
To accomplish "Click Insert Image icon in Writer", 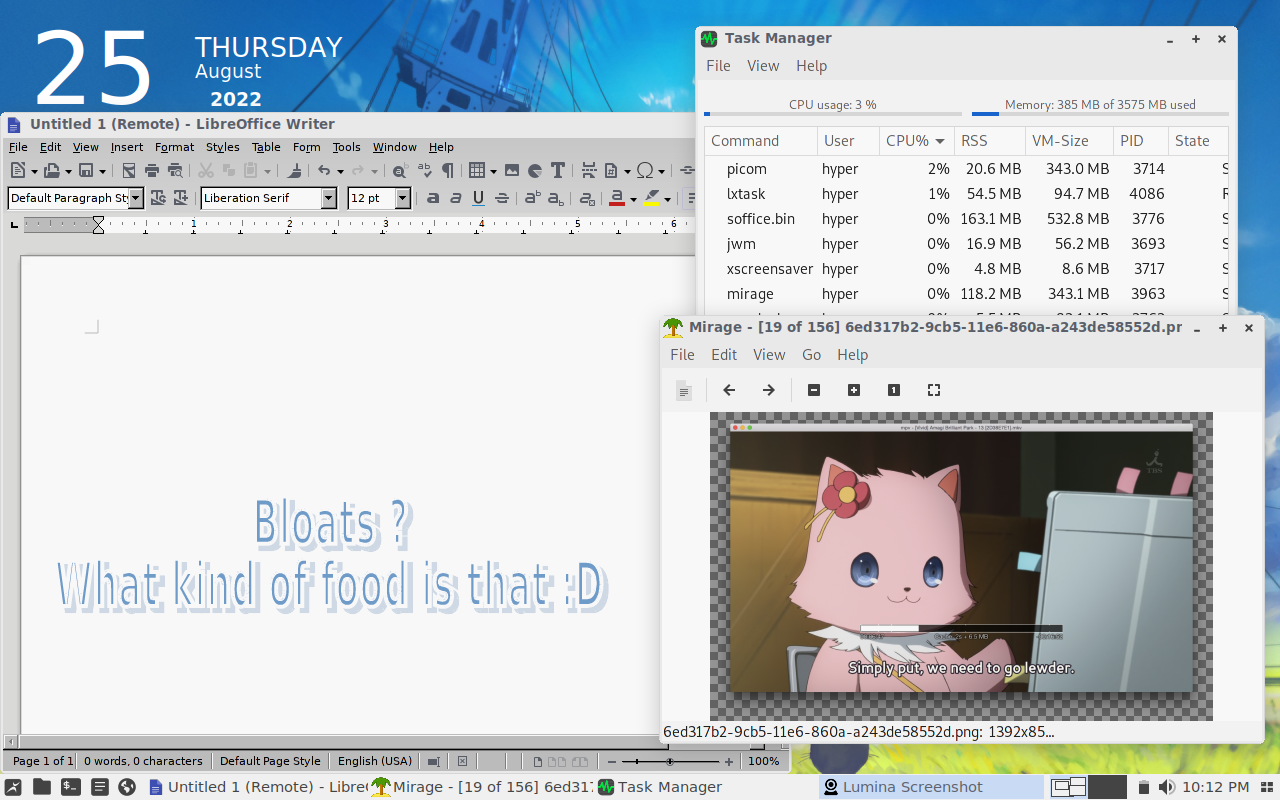I will click(512, 171).
